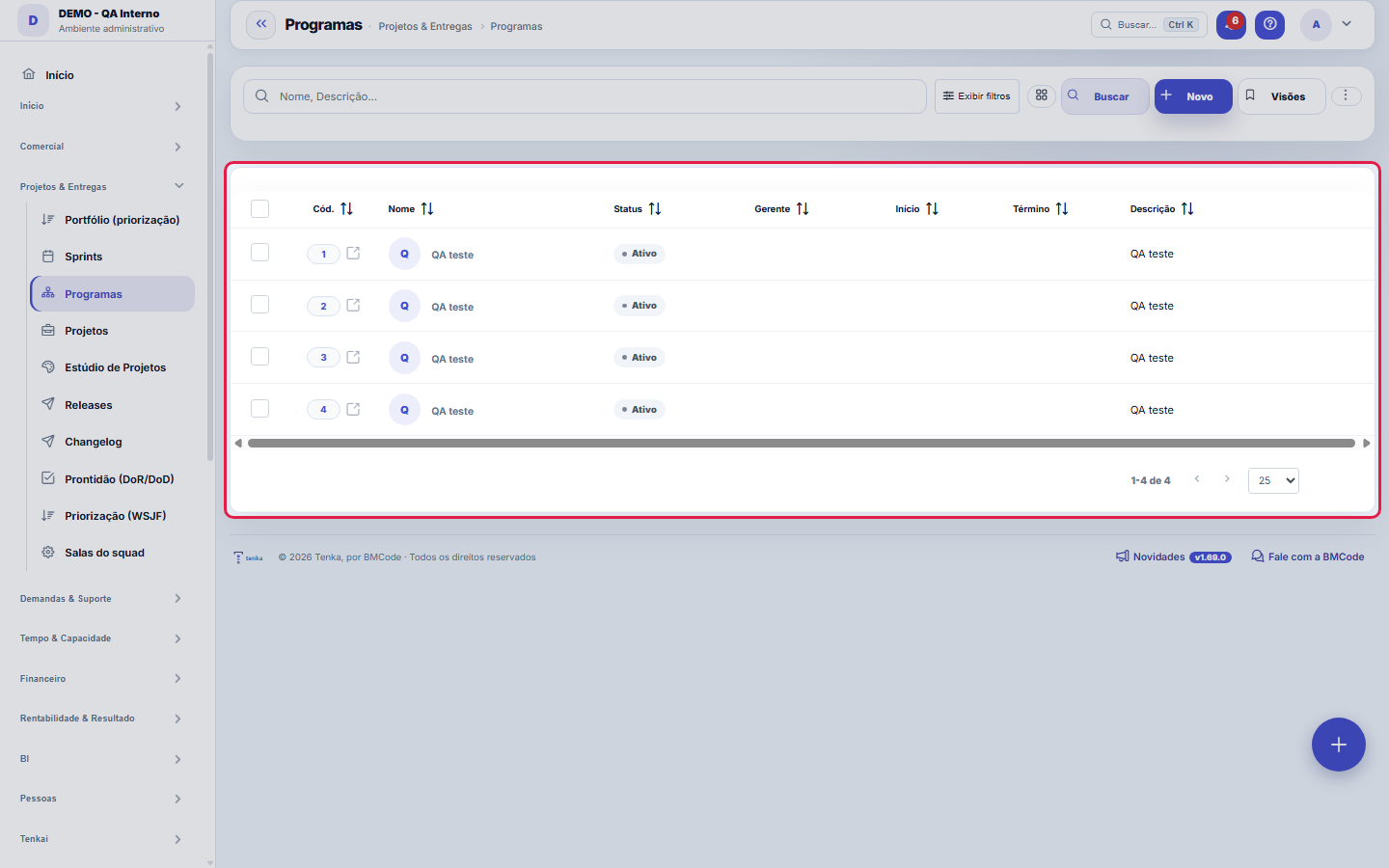Sort by Início column arrows
Viewport: 1389px width, 868px height.
[932, 208]
